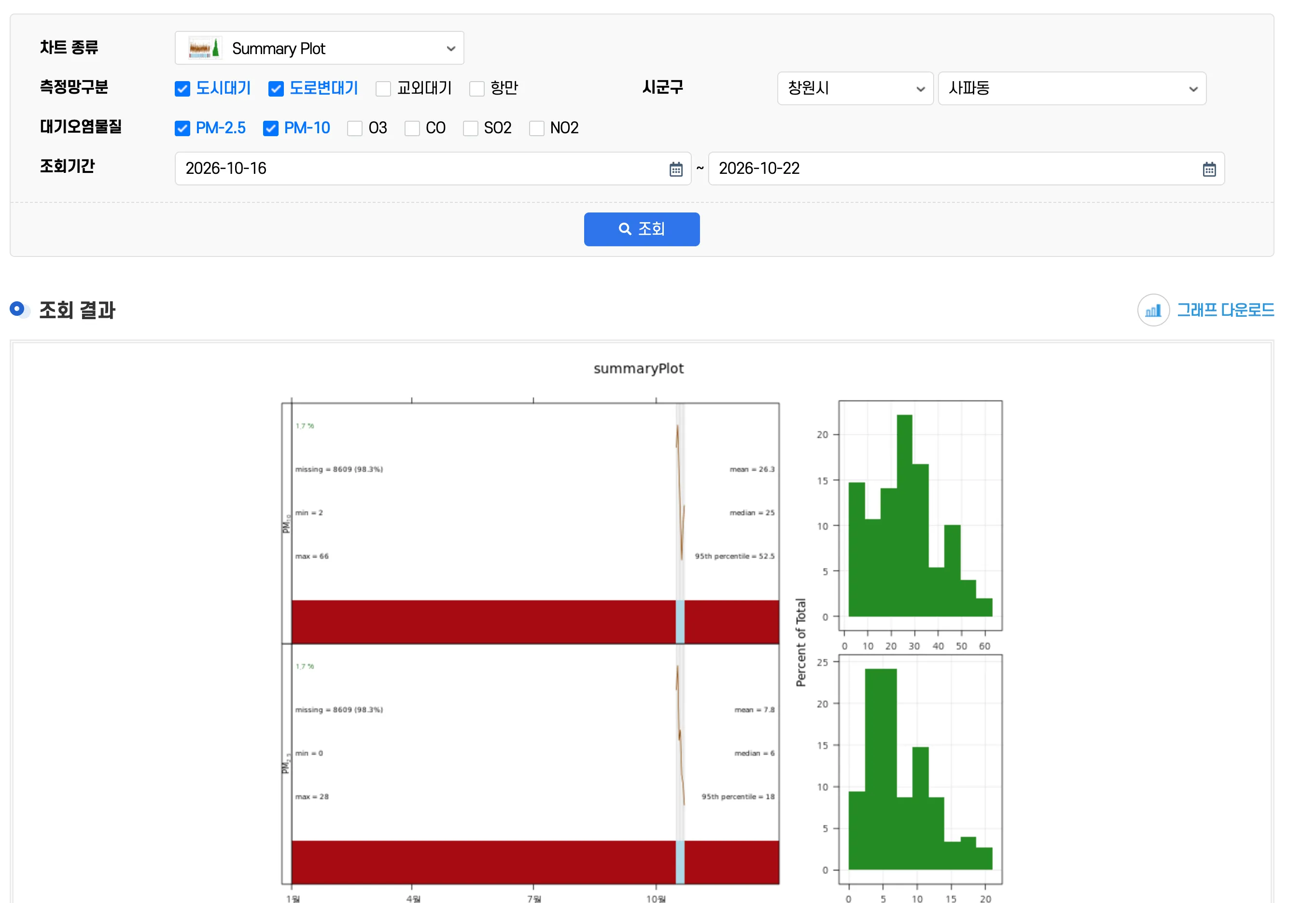
Task: Click the PM10 green histogram
Action: [x=920, y=516]
